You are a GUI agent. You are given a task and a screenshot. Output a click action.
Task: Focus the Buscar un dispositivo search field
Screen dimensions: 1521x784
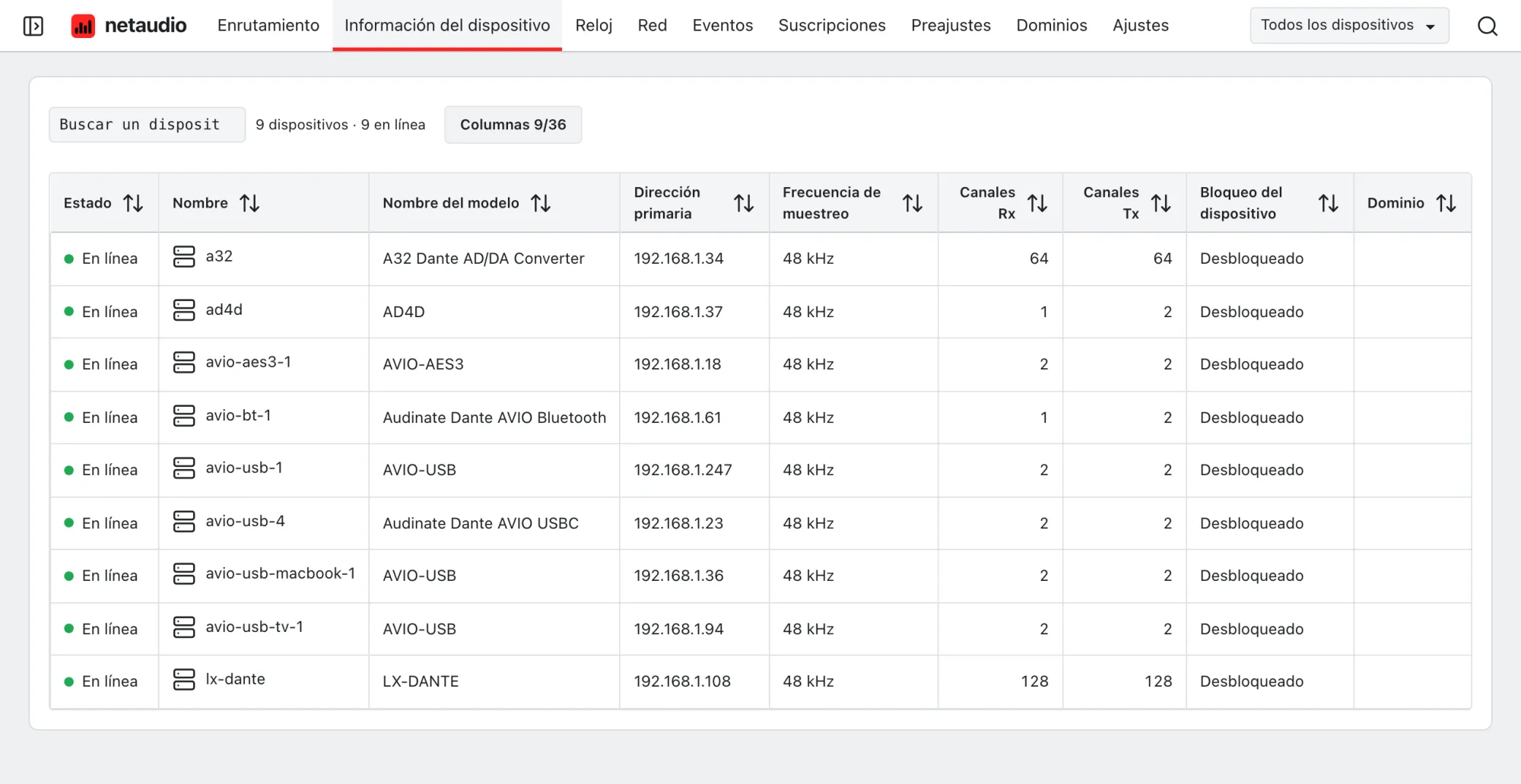click(x=147, y=125)
